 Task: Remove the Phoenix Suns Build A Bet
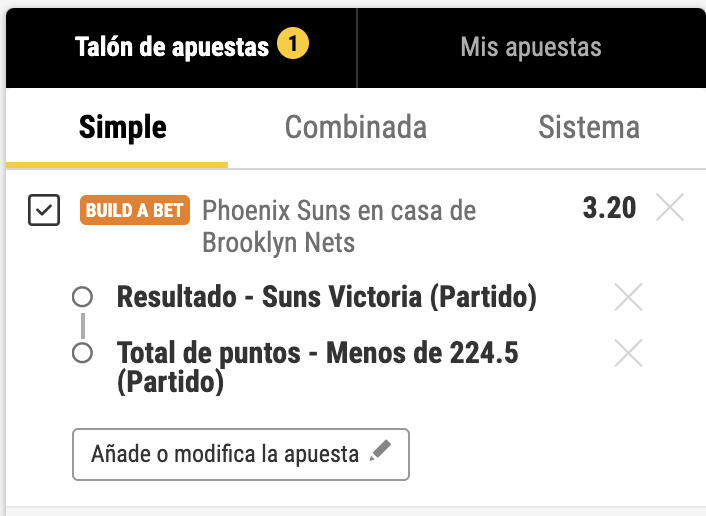point(670,208)
